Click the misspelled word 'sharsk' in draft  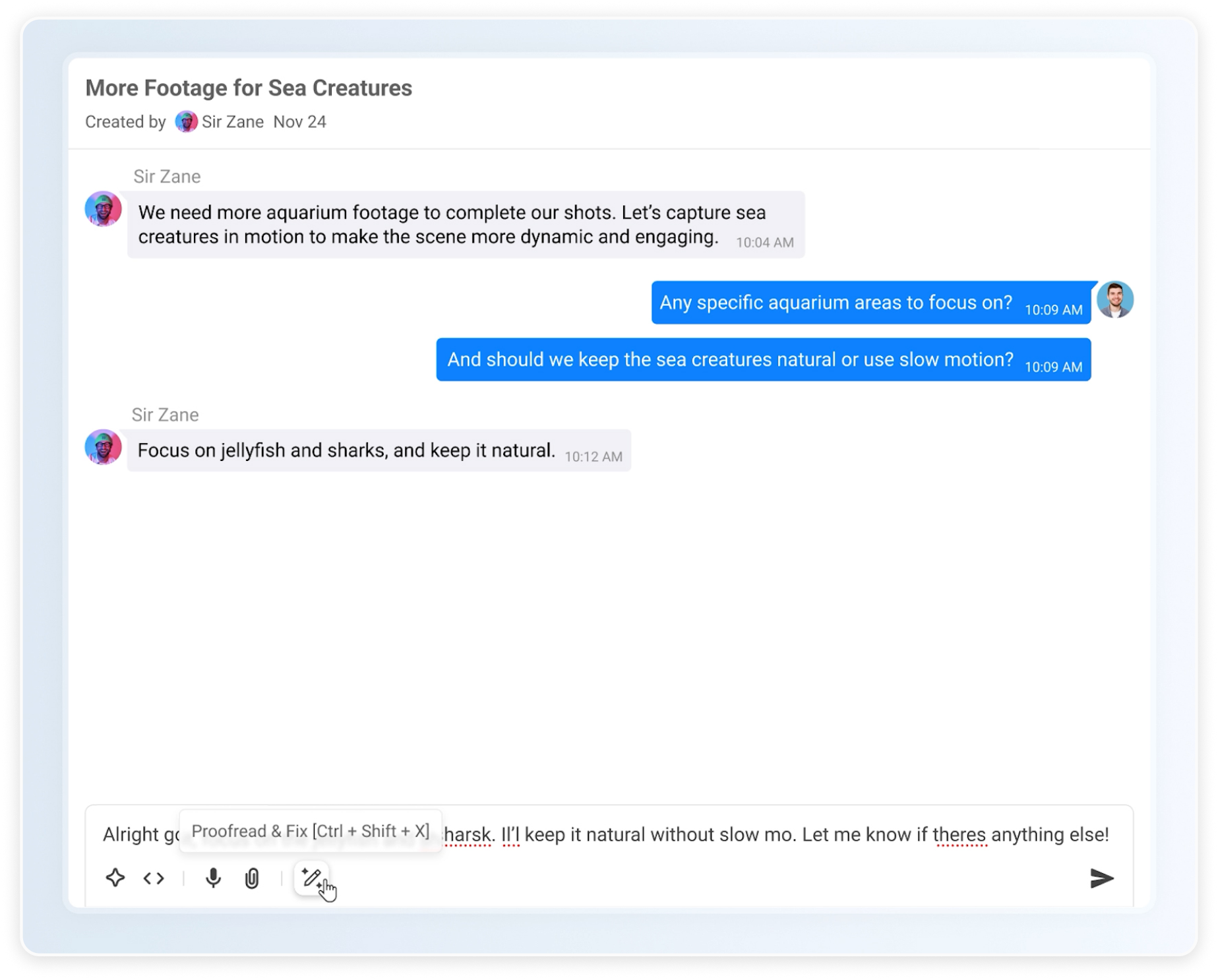[x=467, y=835]
